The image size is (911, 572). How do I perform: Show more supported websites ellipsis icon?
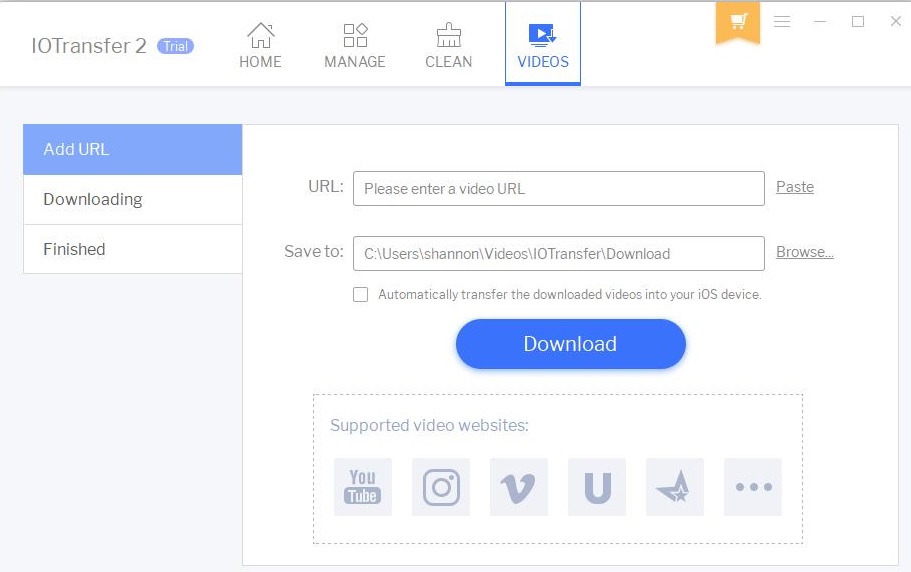click(753, 487)
